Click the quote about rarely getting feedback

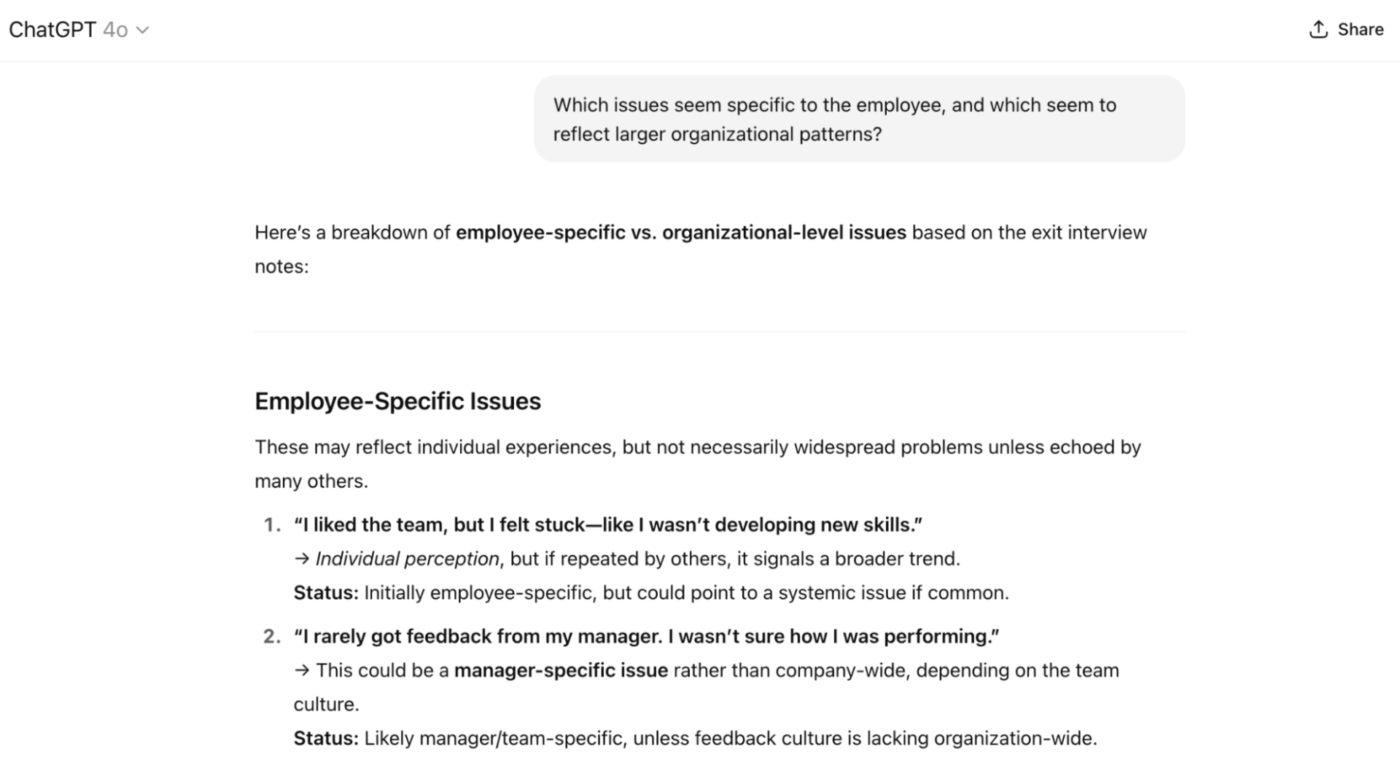[x=646, y=637]
